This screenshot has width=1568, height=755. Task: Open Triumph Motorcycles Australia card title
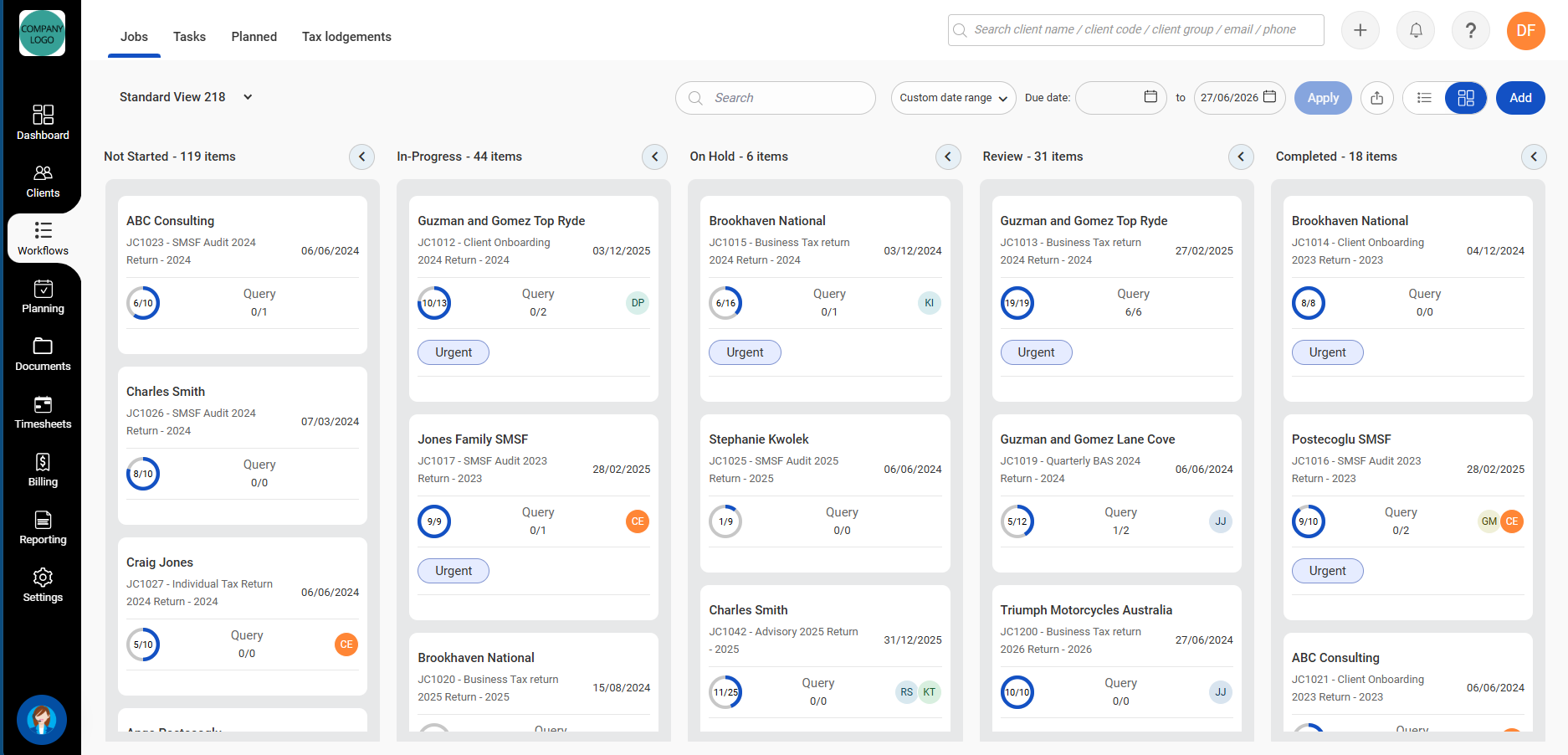coord(1086,610)
